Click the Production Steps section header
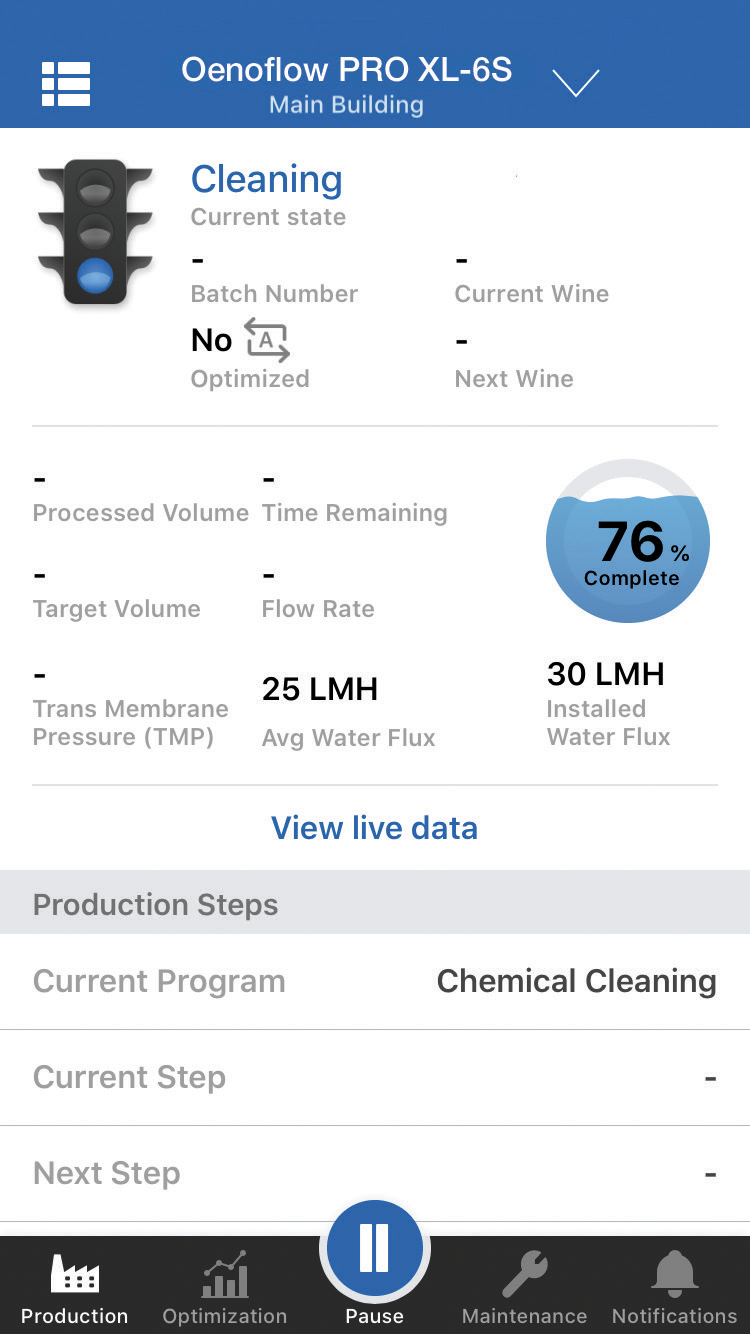750x1334 pixels. (x=375, y=903)
